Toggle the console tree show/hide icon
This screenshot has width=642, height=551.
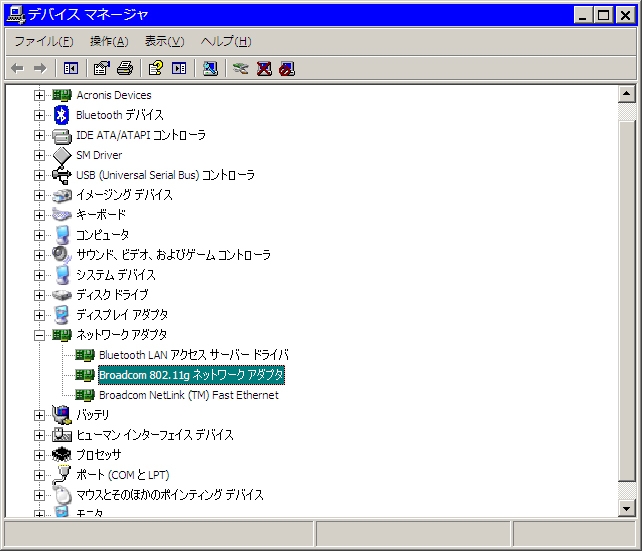coord(70,68)
